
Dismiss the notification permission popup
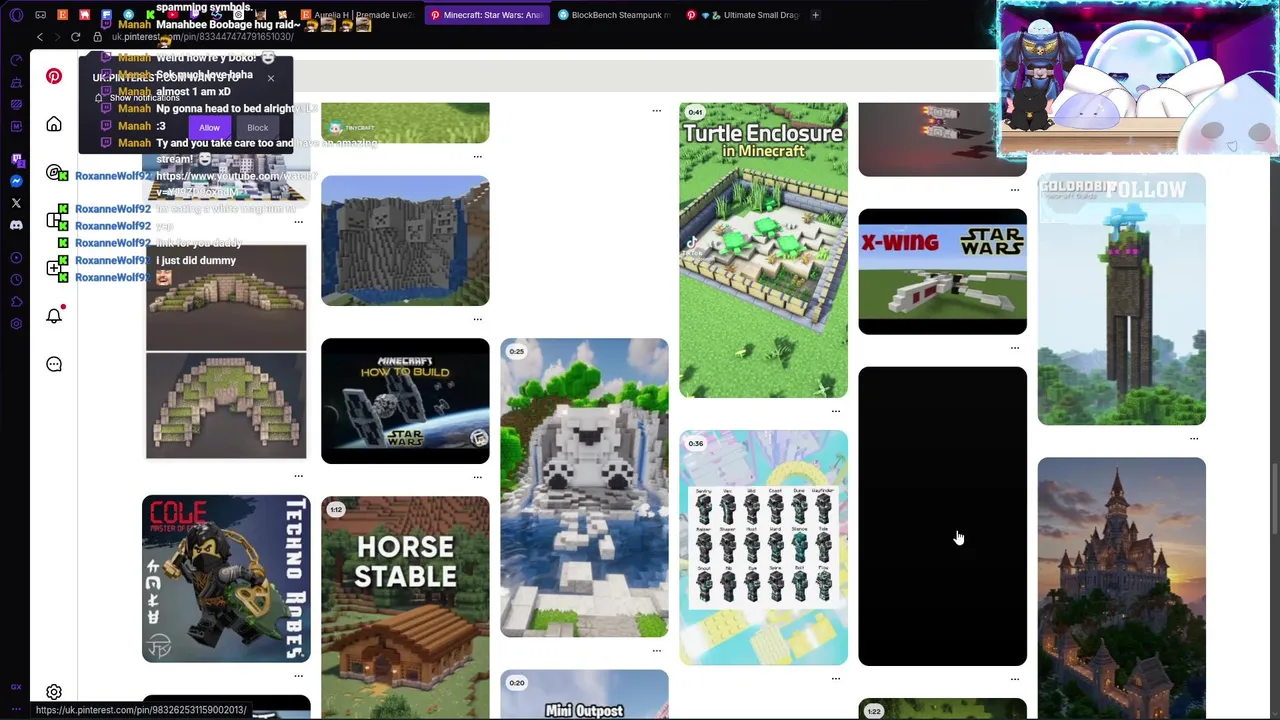[270, 78]
